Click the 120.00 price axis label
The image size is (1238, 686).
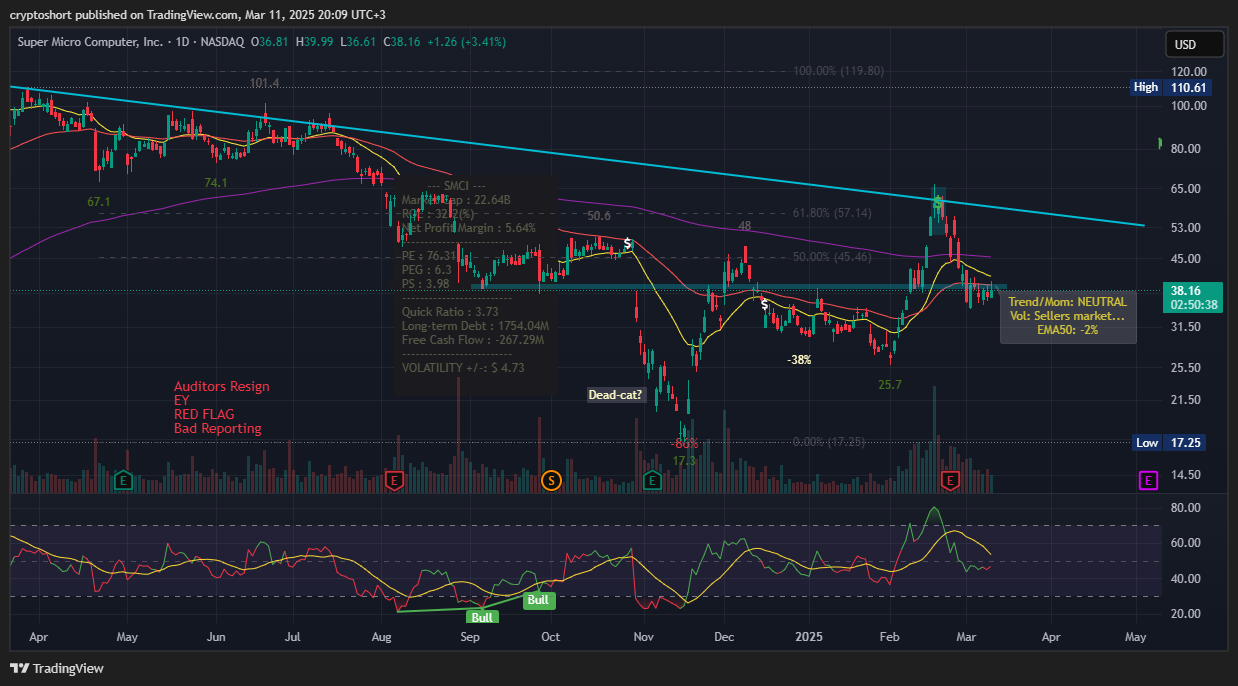pyautogui.click(x=1187, y=72)
